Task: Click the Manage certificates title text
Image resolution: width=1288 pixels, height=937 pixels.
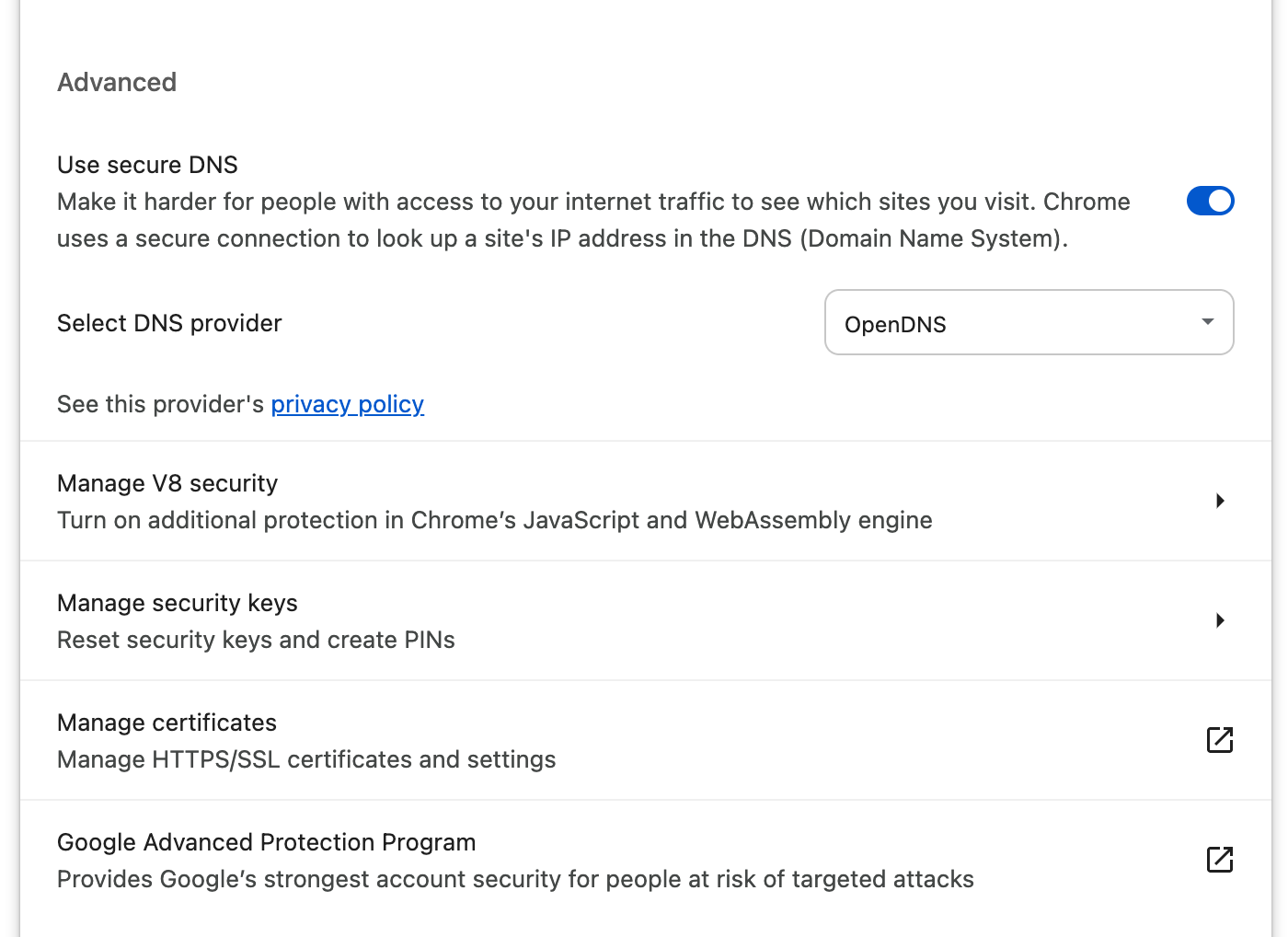Action: 167,723
